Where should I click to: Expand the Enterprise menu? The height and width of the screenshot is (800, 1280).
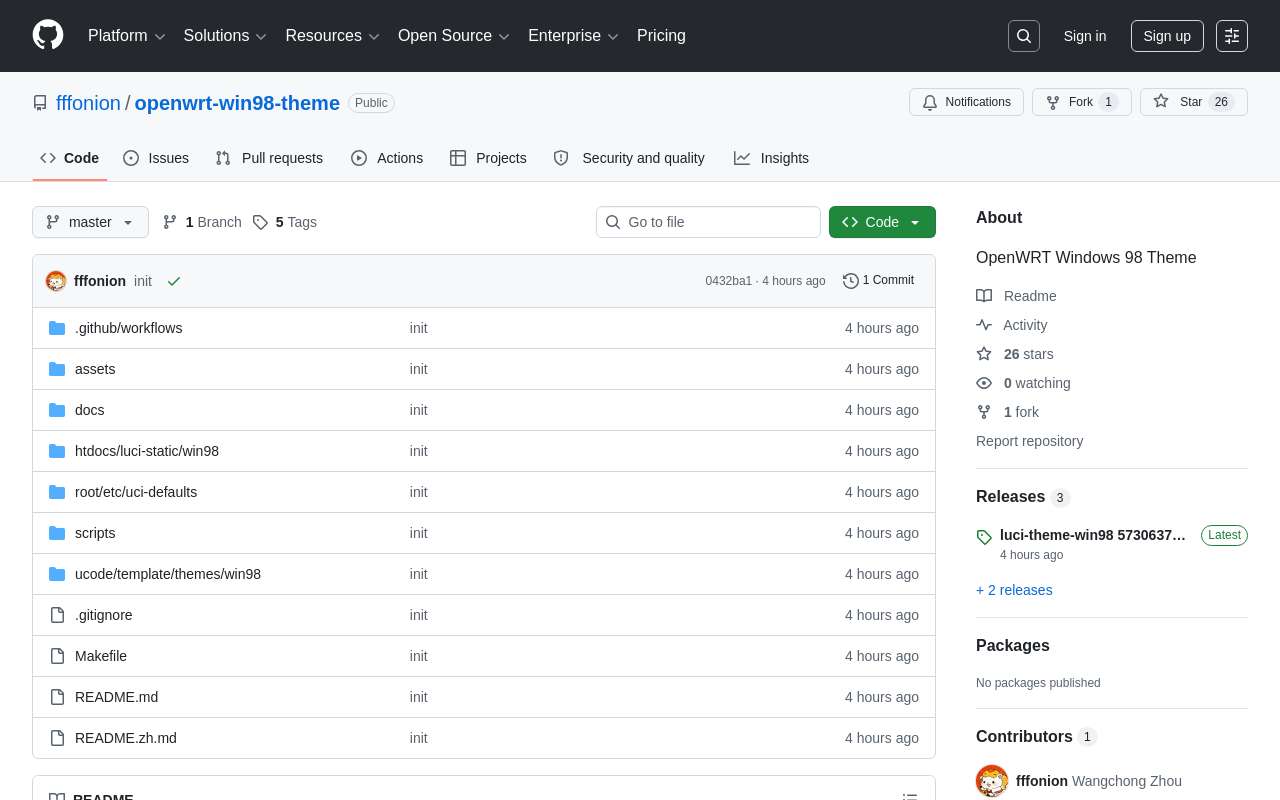pyautogui.click(x=574, y=36)
